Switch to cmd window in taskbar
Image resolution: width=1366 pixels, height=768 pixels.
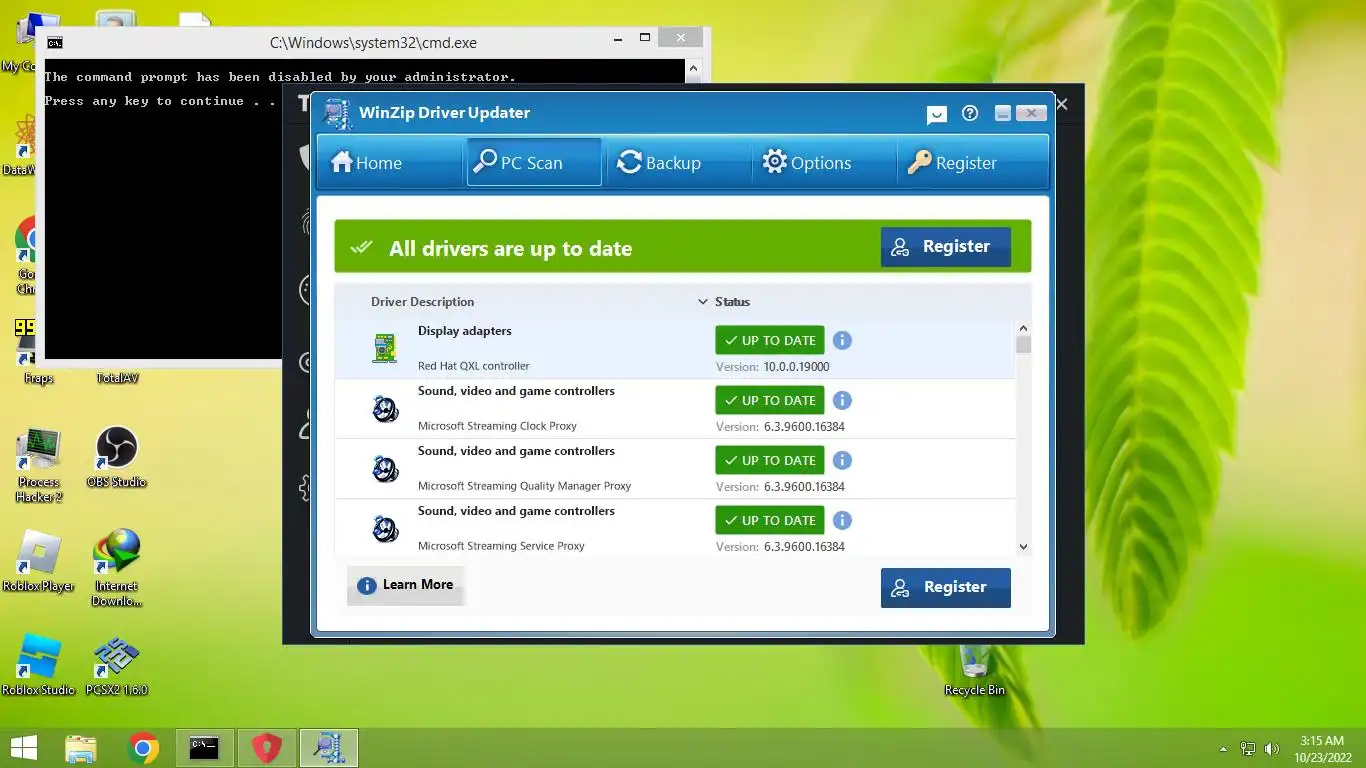(204, 748)
